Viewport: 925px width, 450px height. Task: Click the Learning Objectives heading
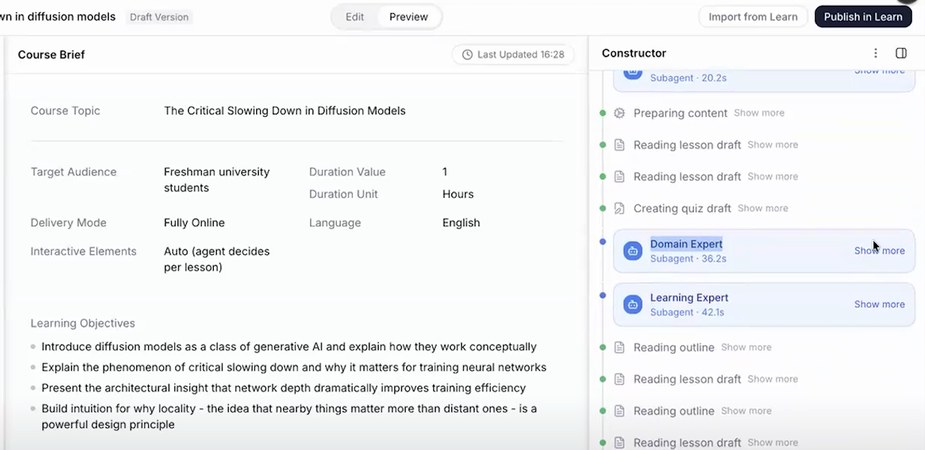83,323
